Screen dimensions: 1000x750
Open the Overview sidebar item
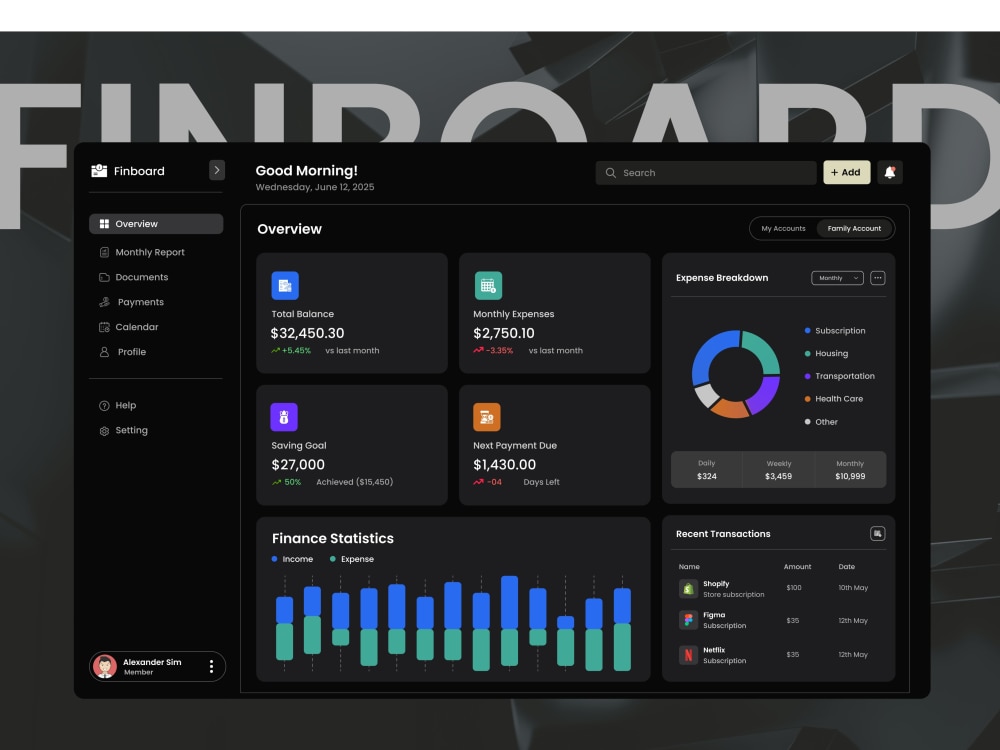(x=156, y=224)
